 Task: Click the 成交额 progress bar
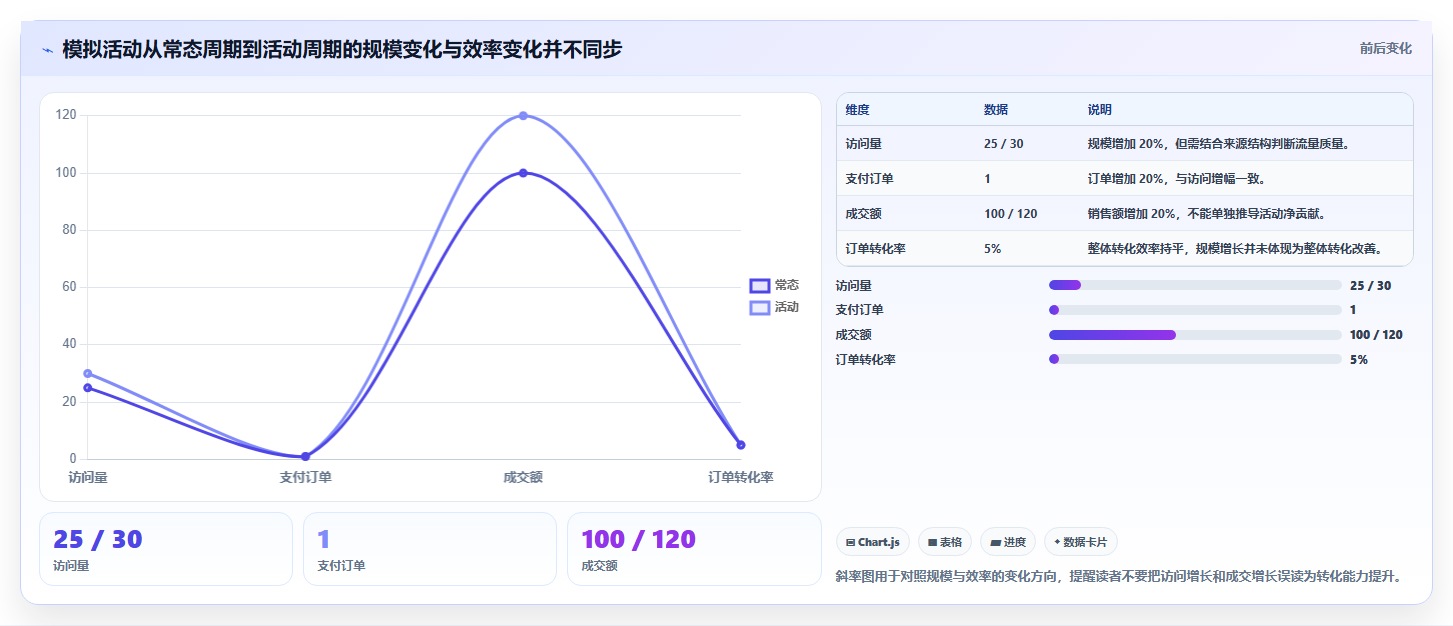(x=1195, y=335)
